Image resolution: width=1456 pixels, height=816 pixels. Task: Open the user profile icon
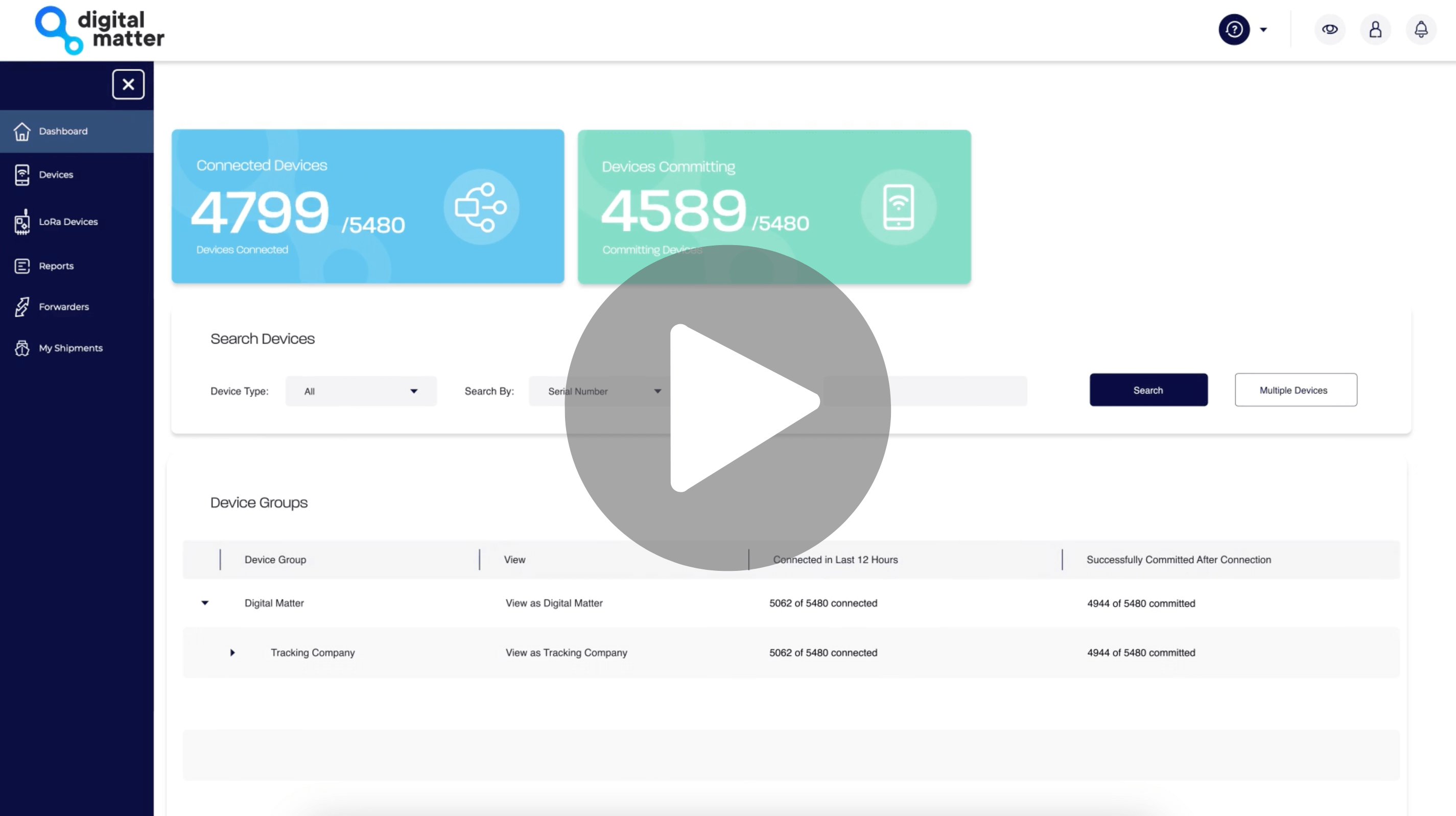pyautogui.click(x=1375, y=30)
